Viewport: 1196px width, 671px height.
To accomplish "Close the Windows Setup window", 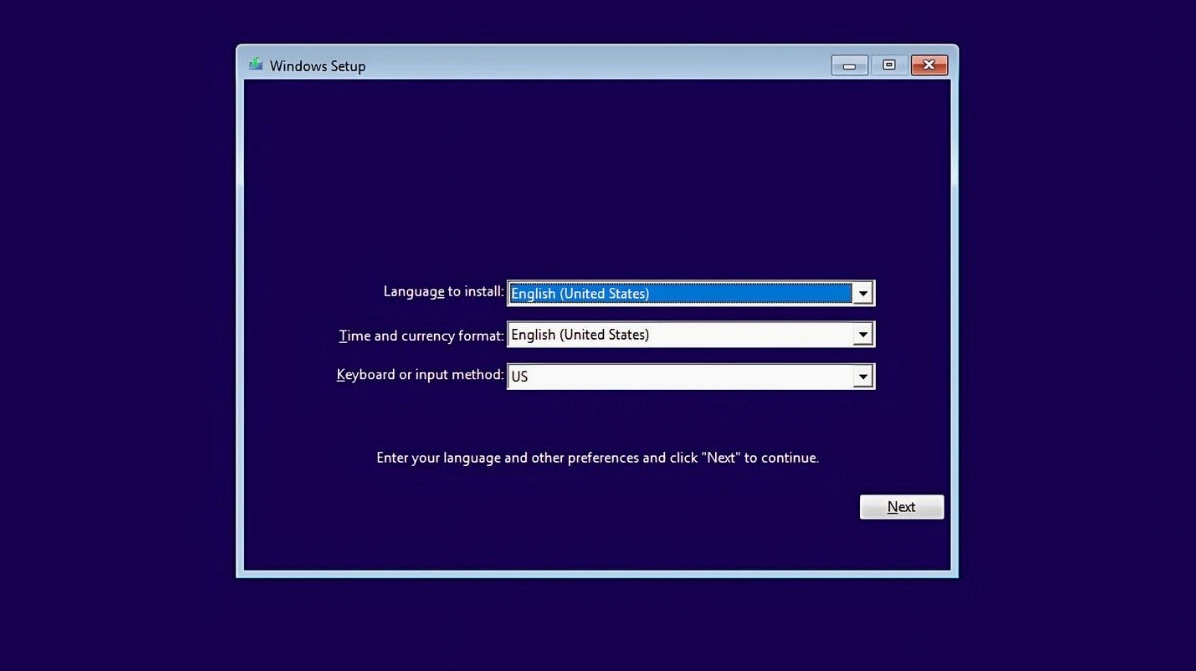I will click(x=929, y=65).
